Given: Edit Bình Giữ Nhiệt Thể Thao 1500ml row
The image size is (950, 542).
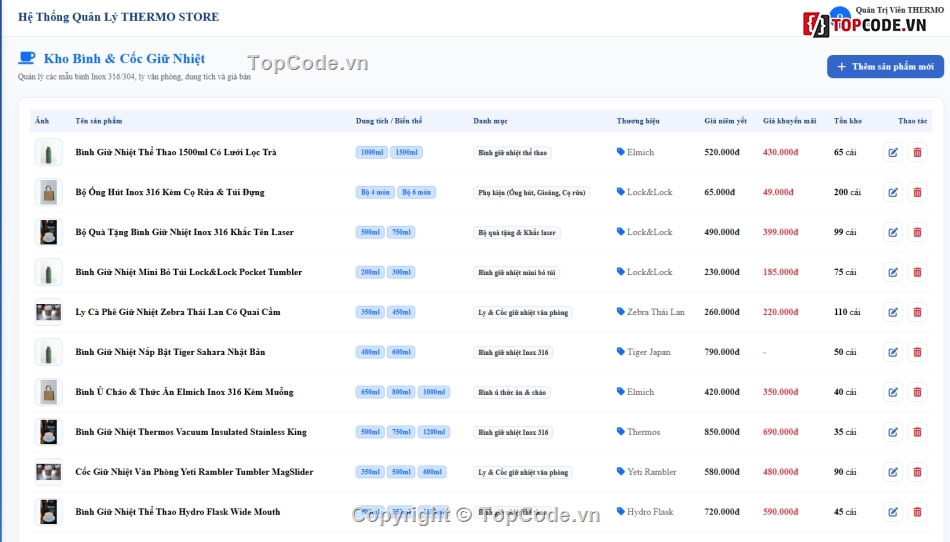Looking at the screenshot, I should pos(893,153).
